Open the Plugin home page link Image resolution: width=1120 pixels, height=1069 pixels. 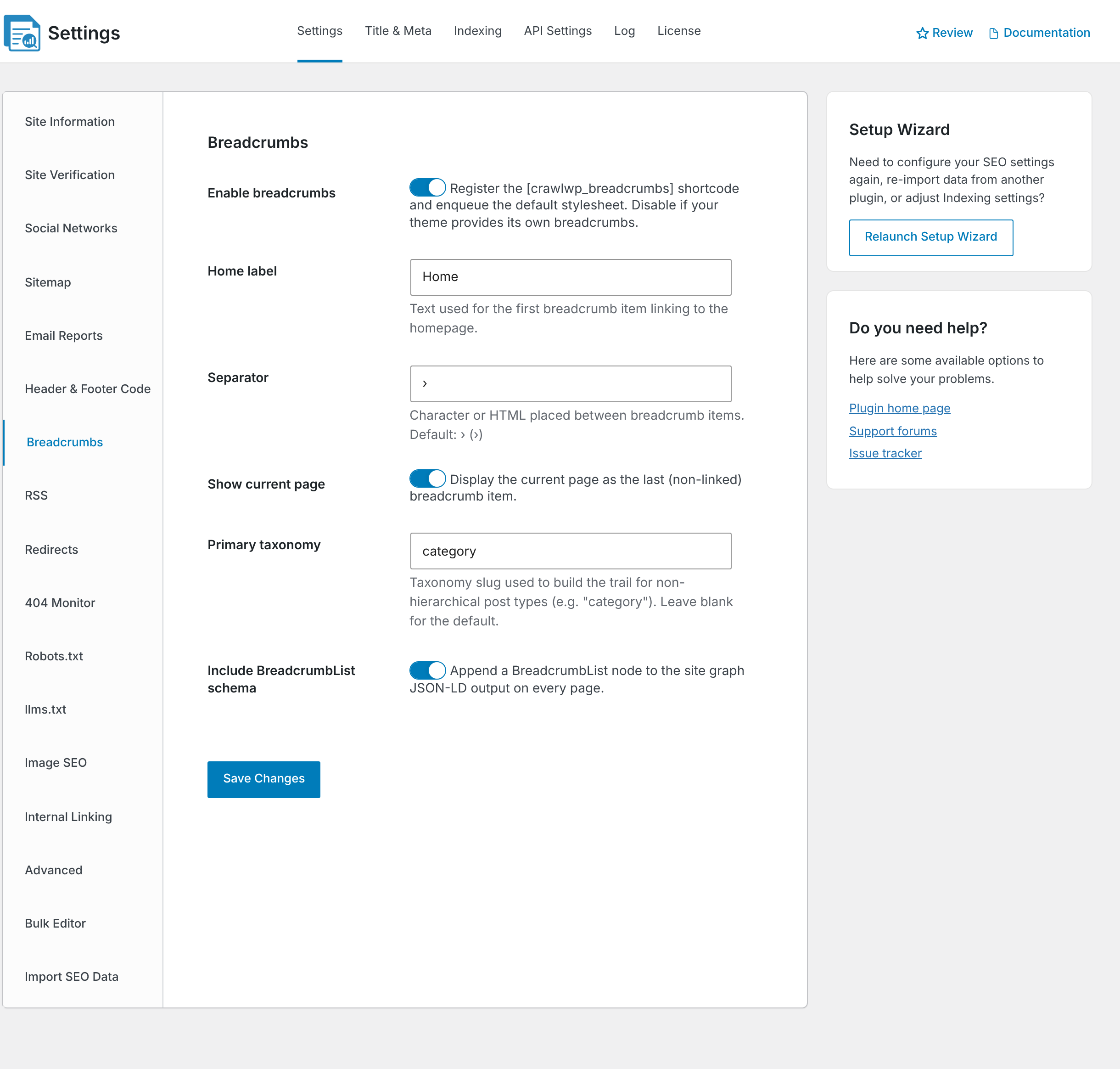[900, 408]
